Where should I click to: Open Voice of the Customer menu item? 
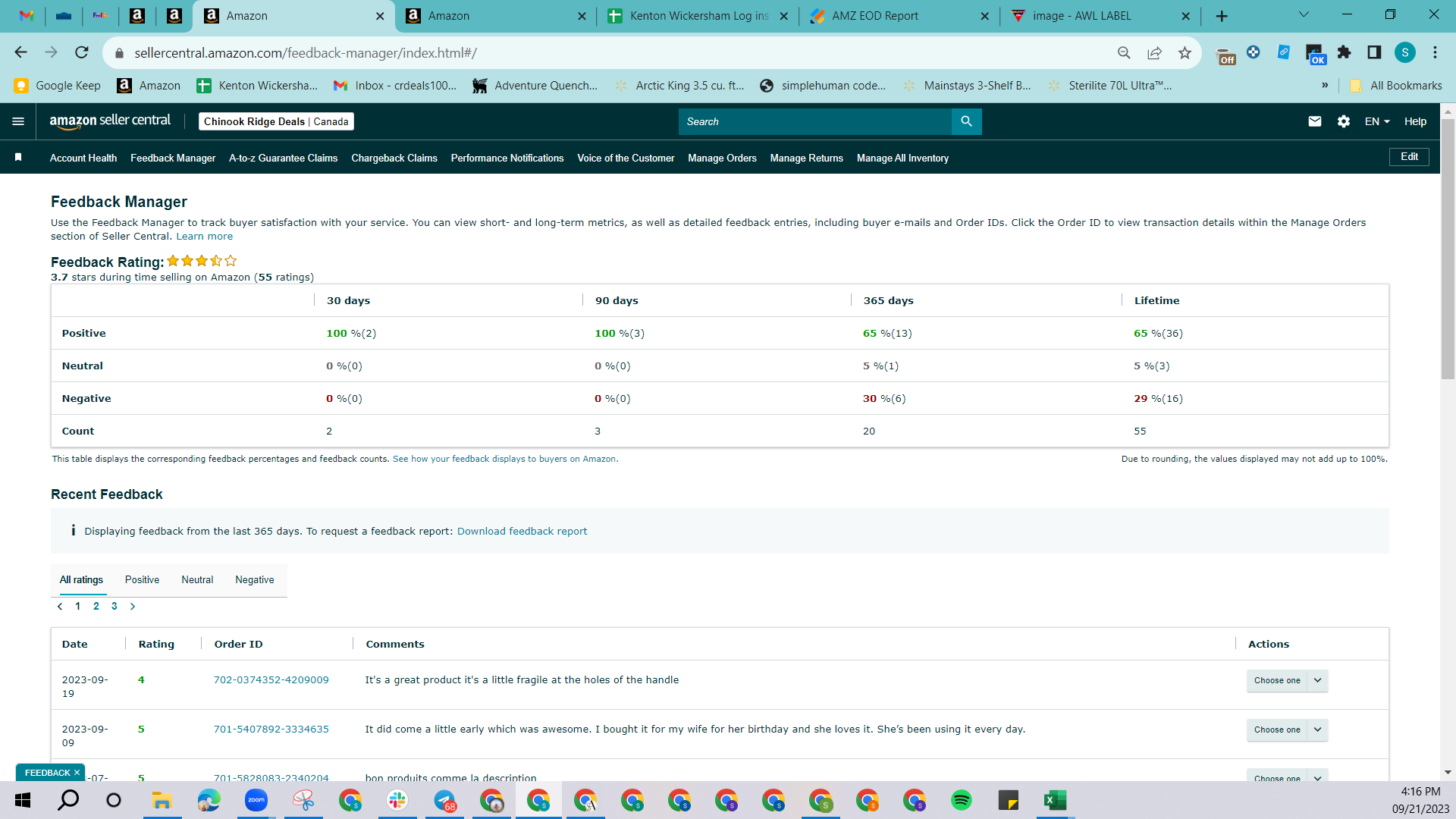(626, 158)
